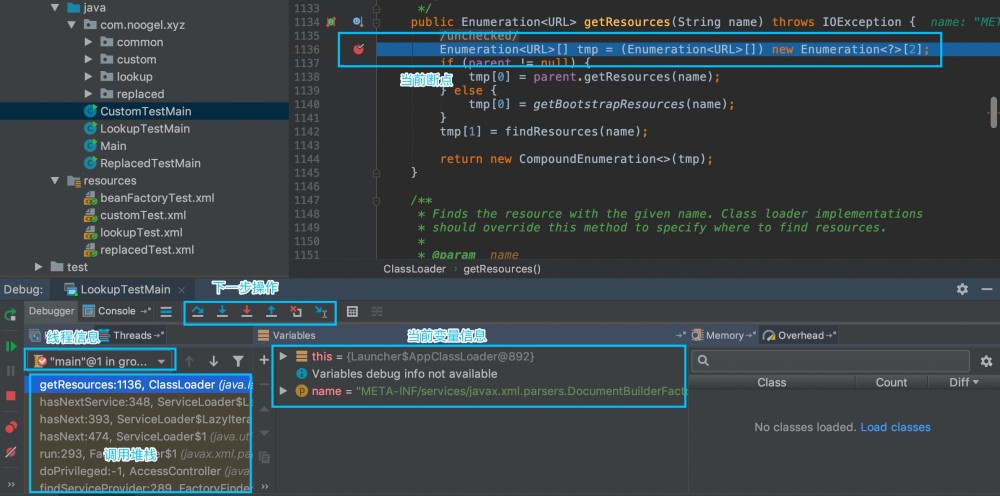
Task: Click the Force Step Into red arrow
Action: 247,312
